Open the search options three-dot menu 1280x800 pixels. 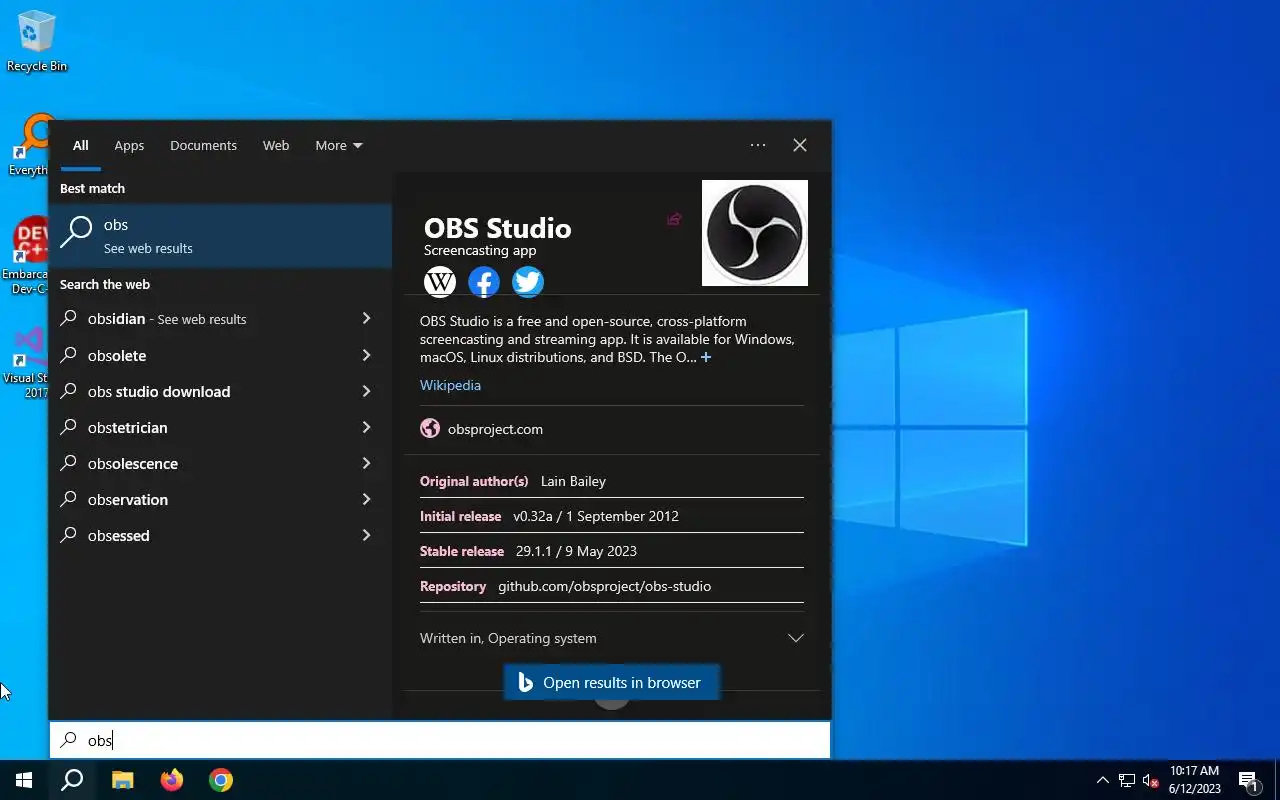[758, 145]
